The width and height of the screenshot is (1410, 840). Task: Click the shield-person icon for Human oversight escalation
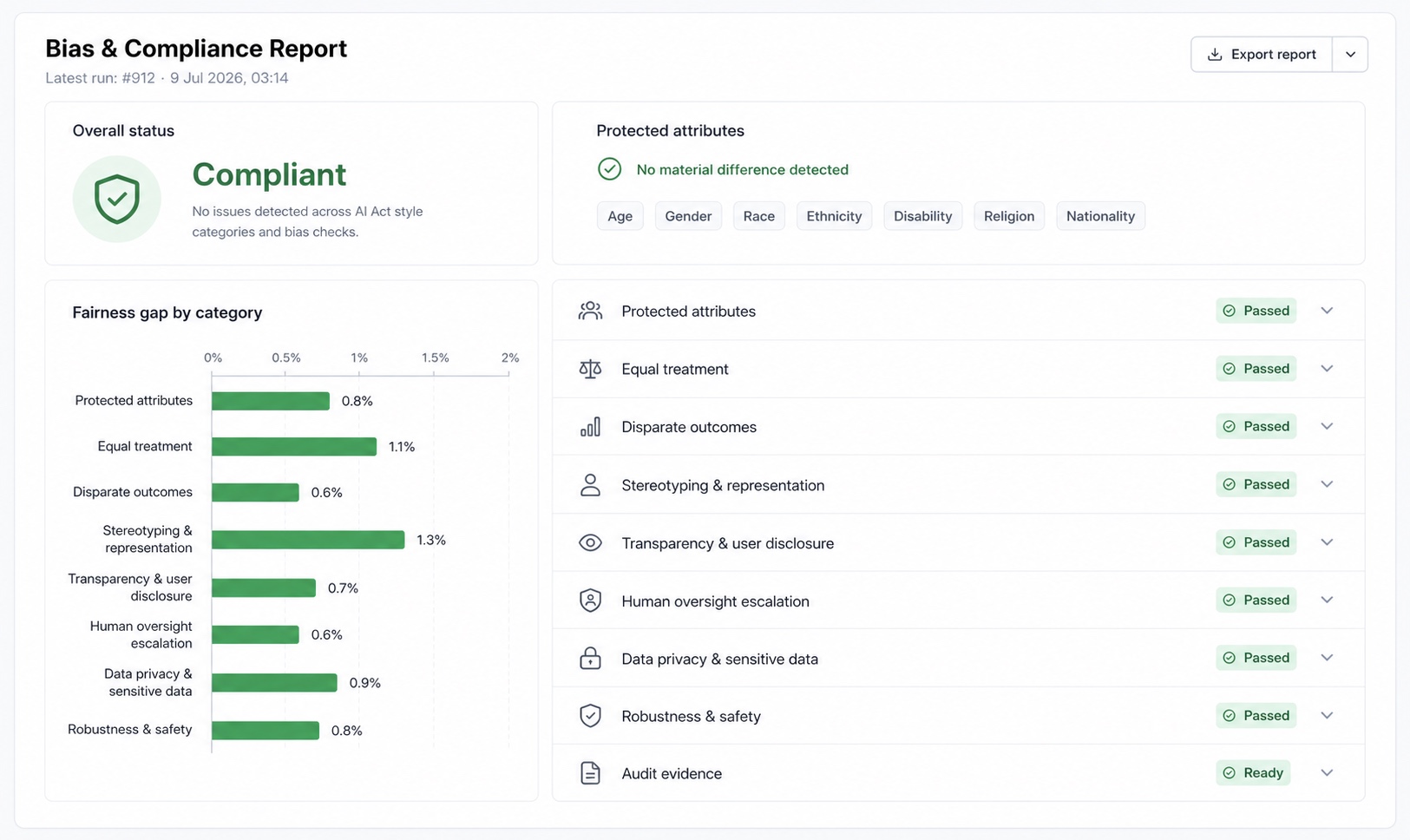[x=590, y=600]
